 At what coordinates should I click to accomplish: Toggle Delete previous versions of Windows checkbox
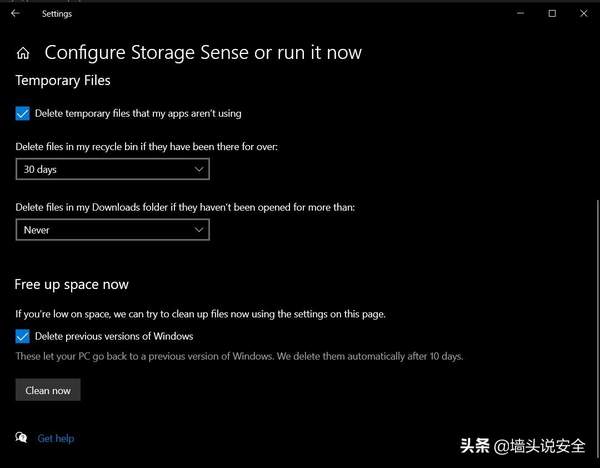pos(23,336)
